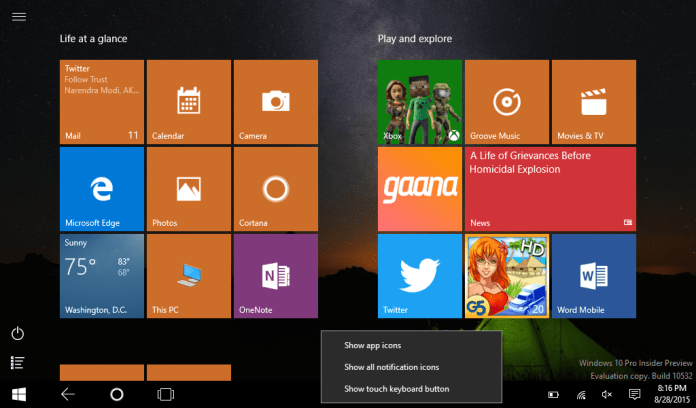Click the Windows Start button
Viewport: 696px width, 408px height.
tap(19, 394)
